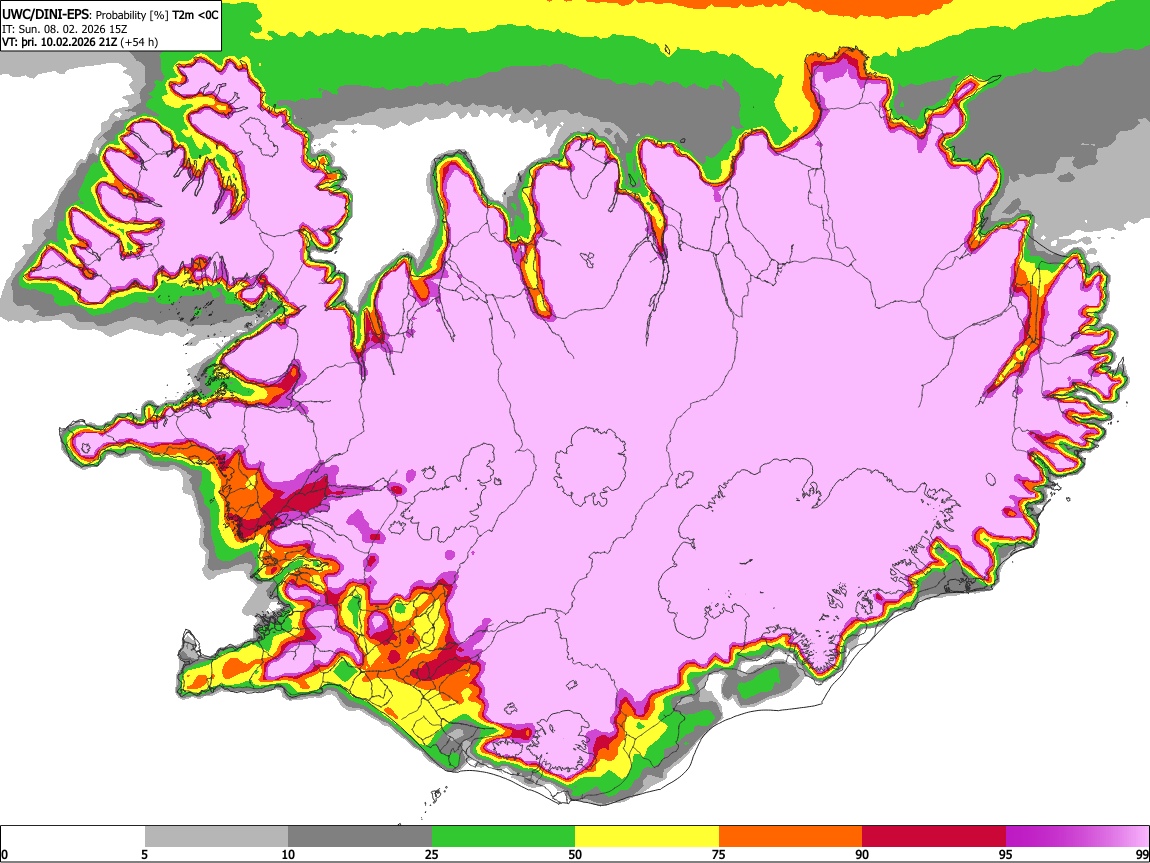Click the 'T2m <0C' parameter label
This screenshot has width=1150, height=863.
(x=195, y=15)
